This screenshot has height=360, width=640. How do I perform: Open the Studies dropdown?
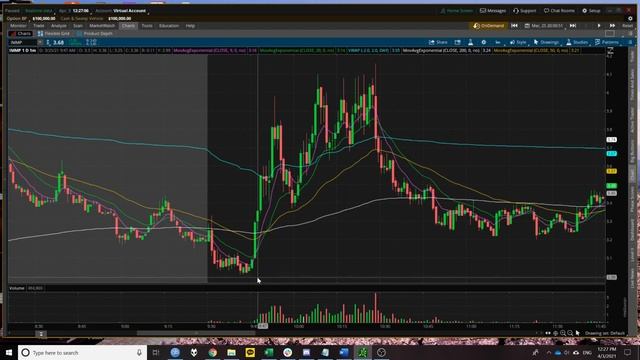click(577, 42)
